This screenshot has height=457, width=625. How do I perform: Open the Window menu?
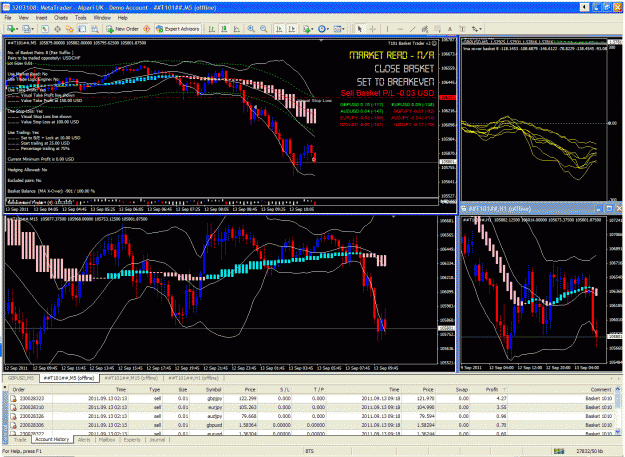(x=102, y=18)
